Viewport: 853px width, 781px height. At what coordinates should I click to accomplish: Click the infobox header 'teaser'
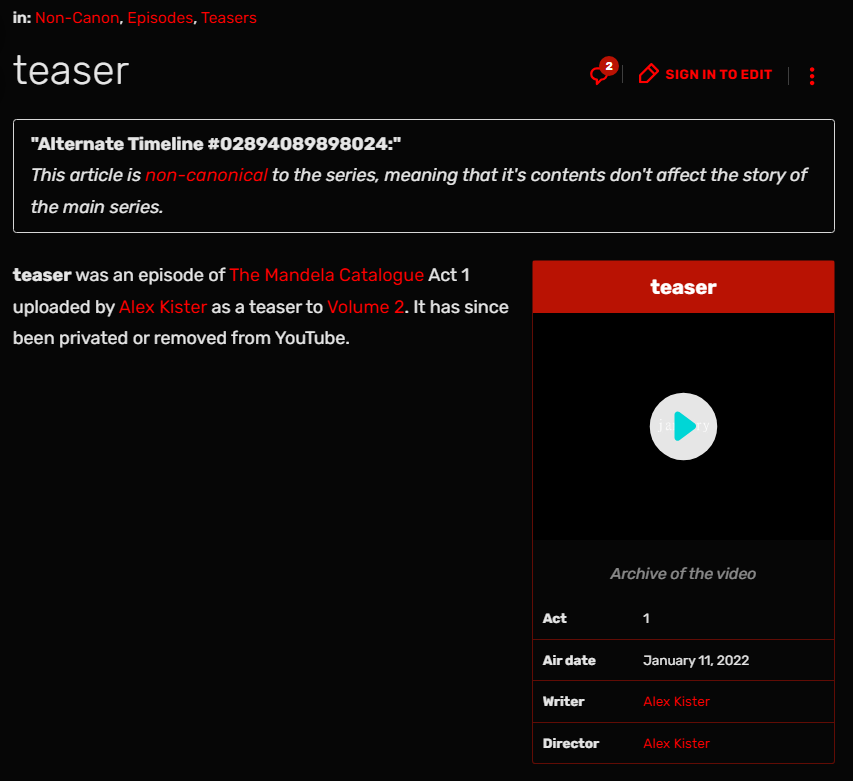point(683,287)
